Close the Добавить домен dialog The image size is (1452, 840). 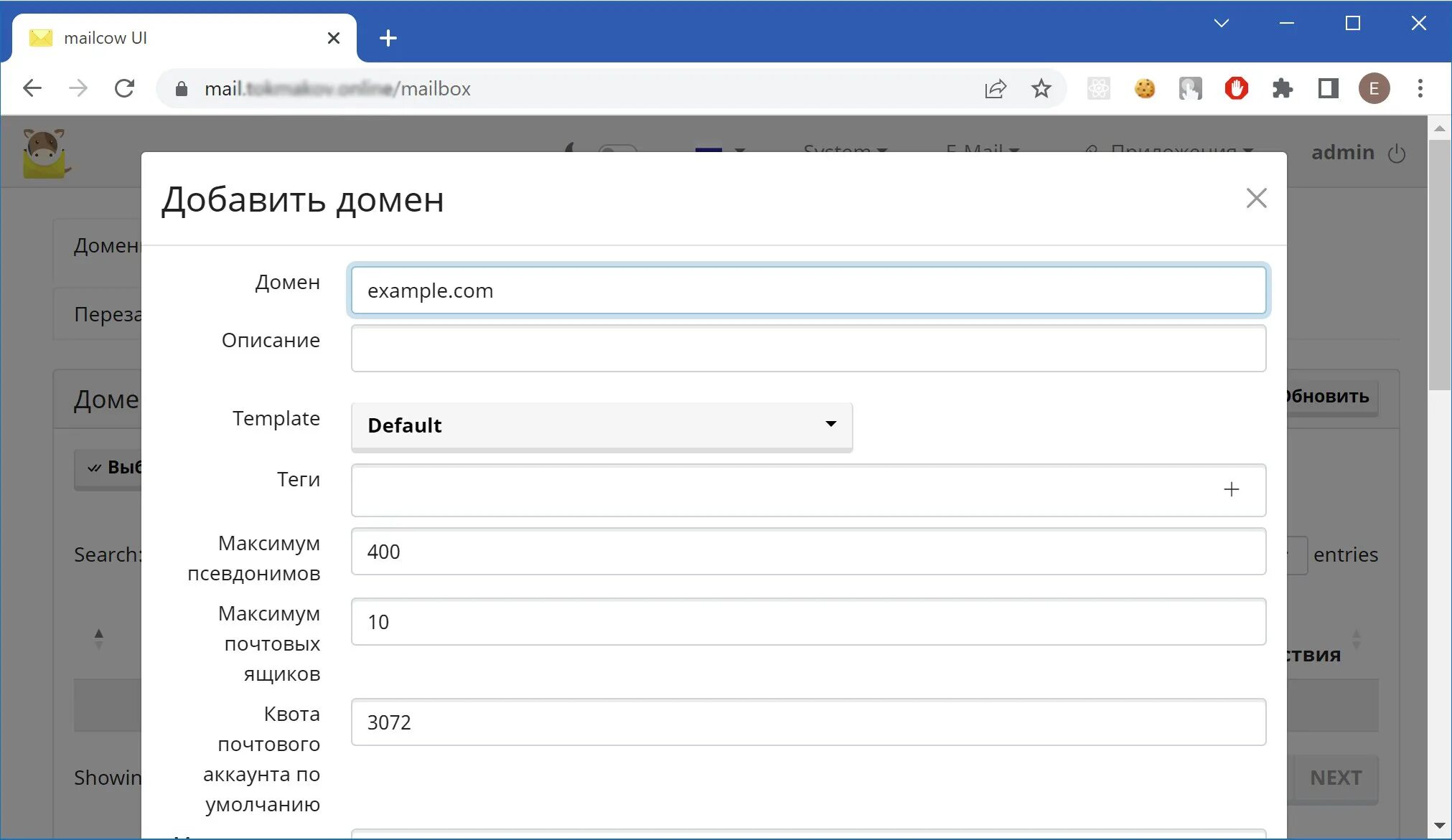point(1256,198)
